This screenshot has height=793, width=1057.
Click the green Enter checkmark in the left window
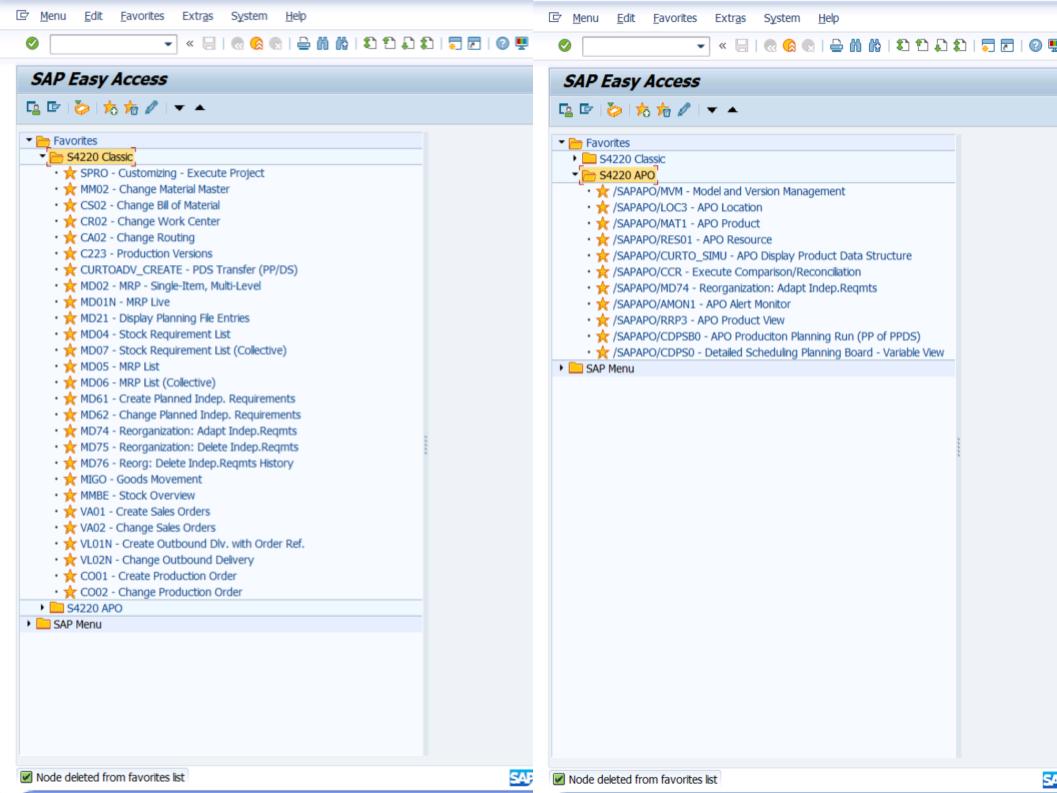32,44
